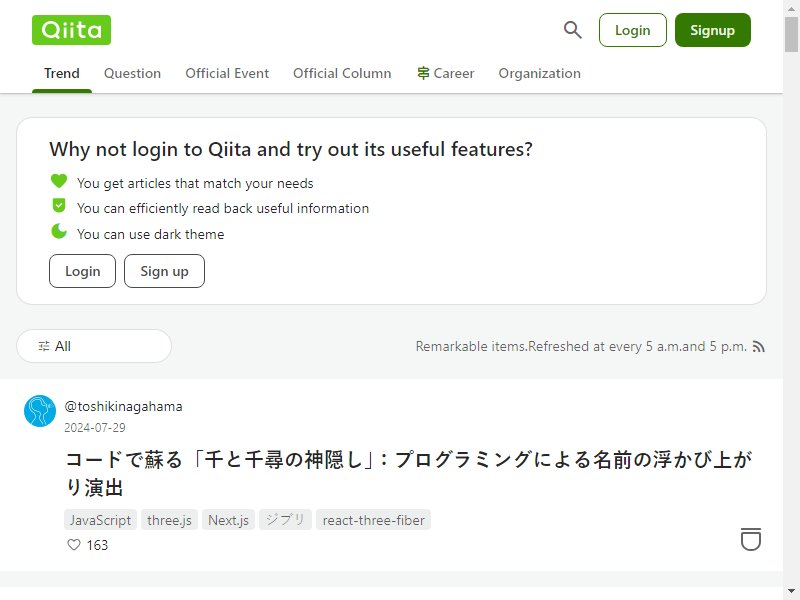800x600 pixels.
Task: Click the Qiita logo
Action: click(71, 30)
